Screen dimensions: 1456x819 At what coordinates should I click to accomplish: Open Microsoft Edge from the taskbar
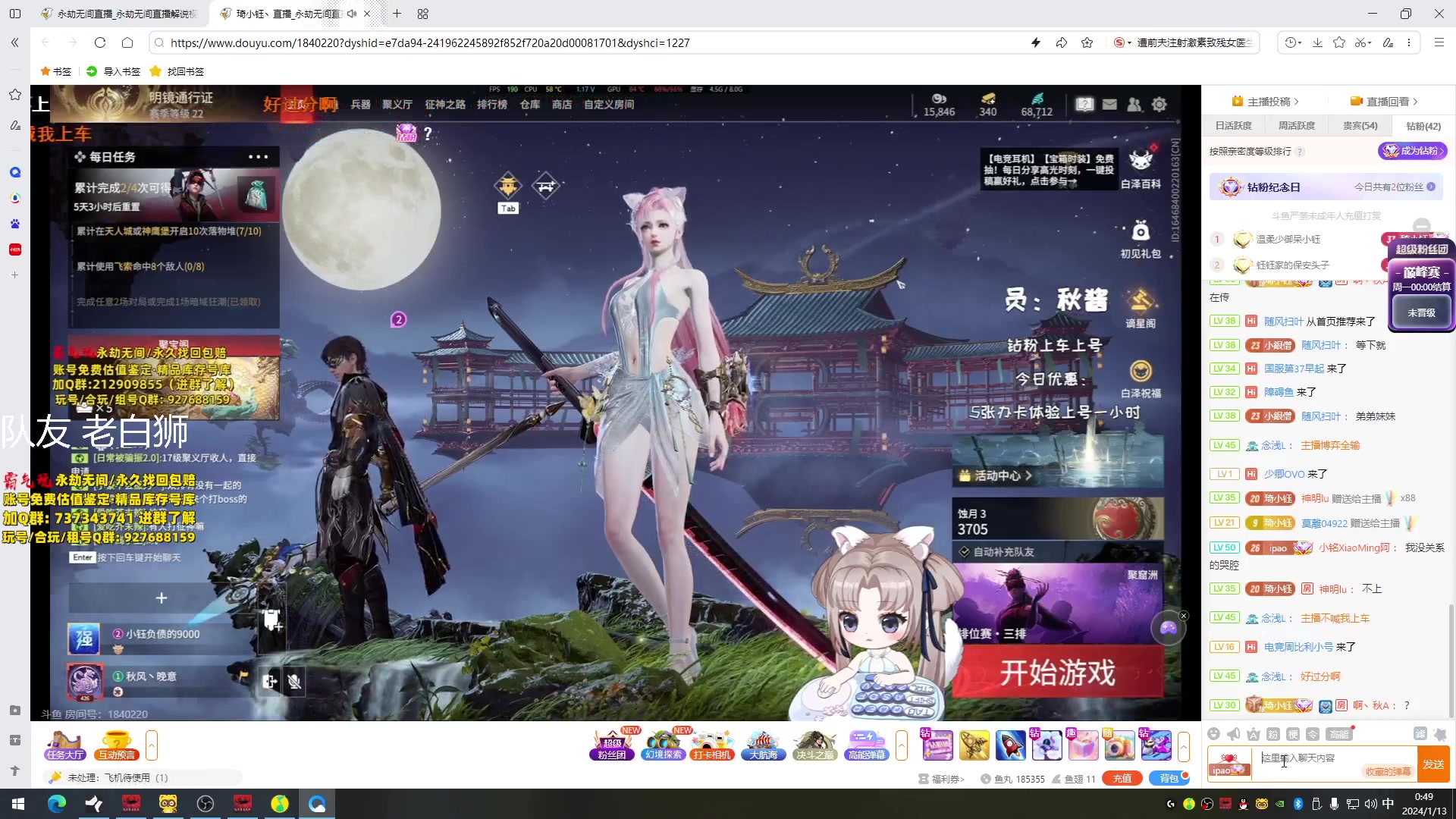tap(57, 804)
